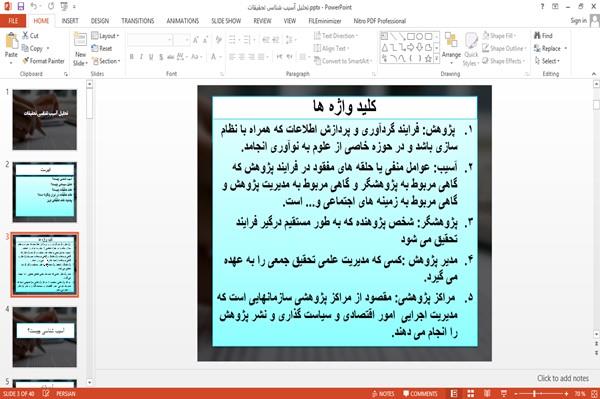The height and width of the screenshot is (399, 600).
Task: Activate the Format Painter
Action: coord(43,61)
